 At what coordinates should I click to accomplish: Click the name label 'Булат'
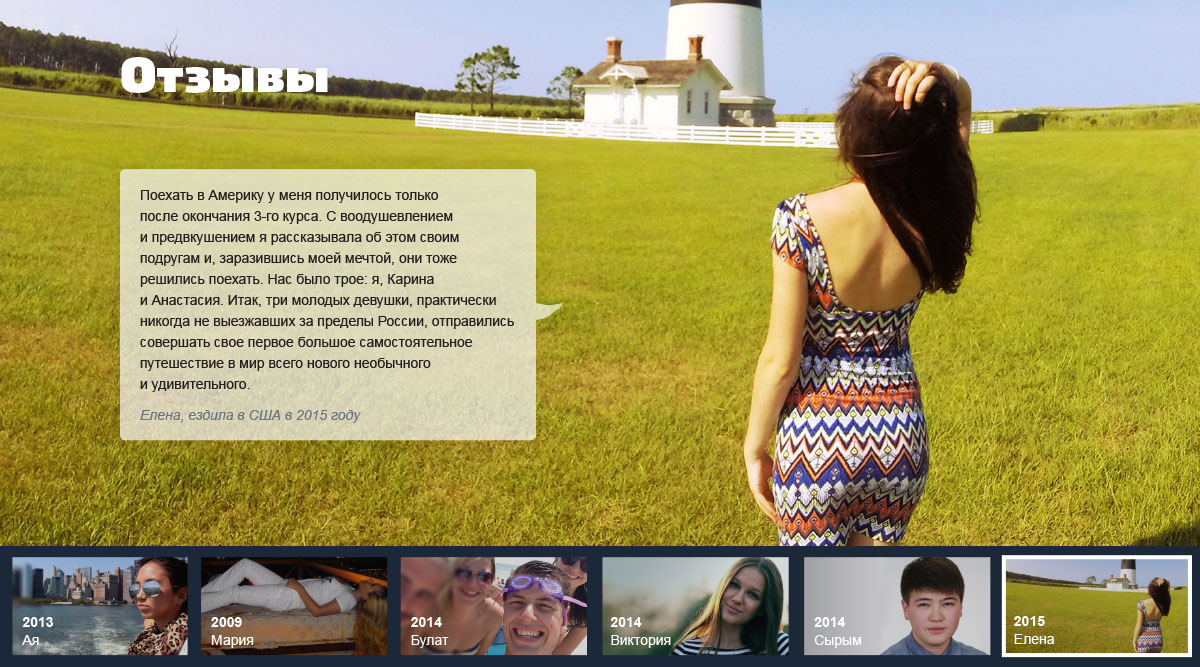(429, 640)
